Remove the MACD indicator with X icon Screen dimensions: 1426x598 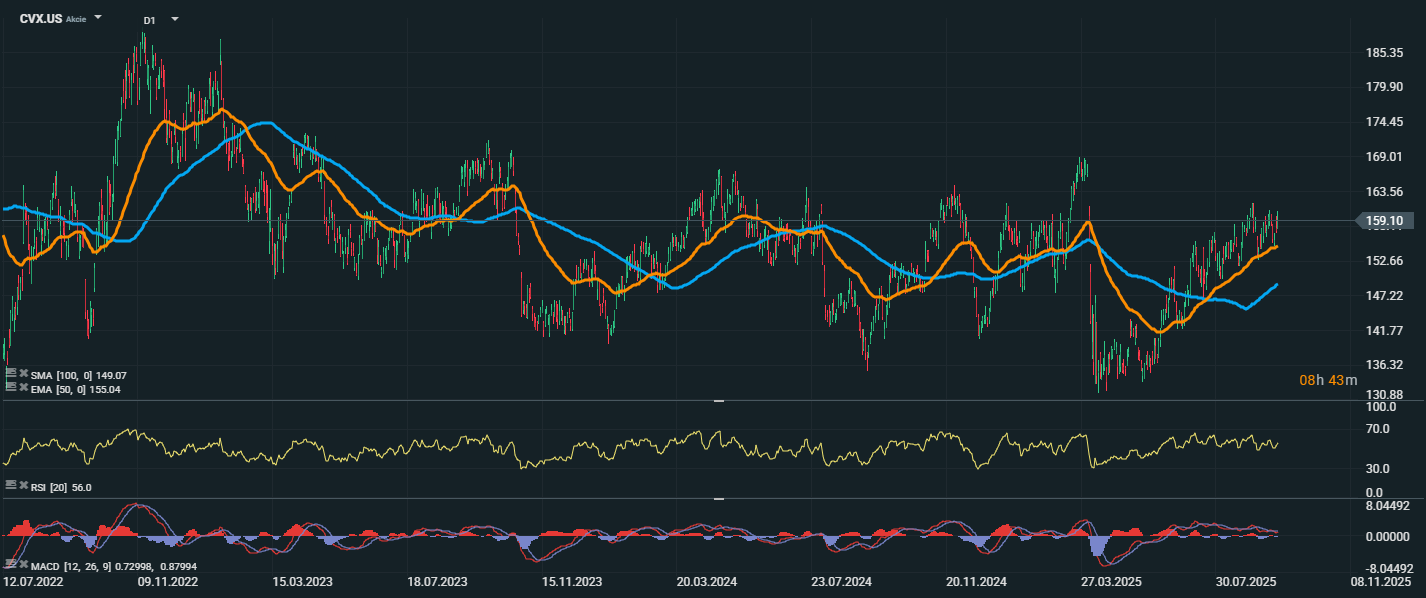click(x=23, y=564)
